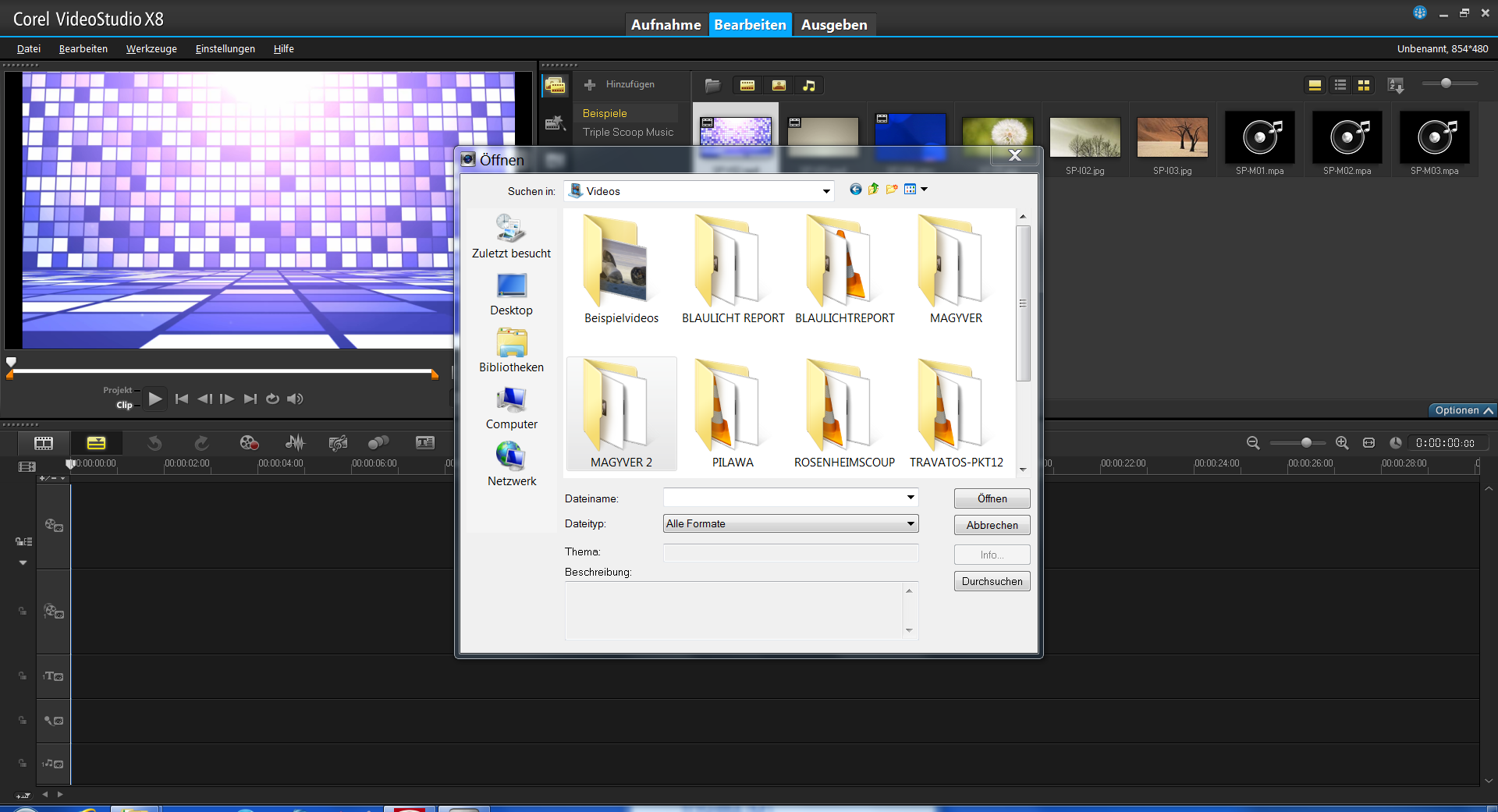This screenshot has height=812, width=1498.
Task: Switch playback mode to Clip
Action: click(x=125, y=405)
